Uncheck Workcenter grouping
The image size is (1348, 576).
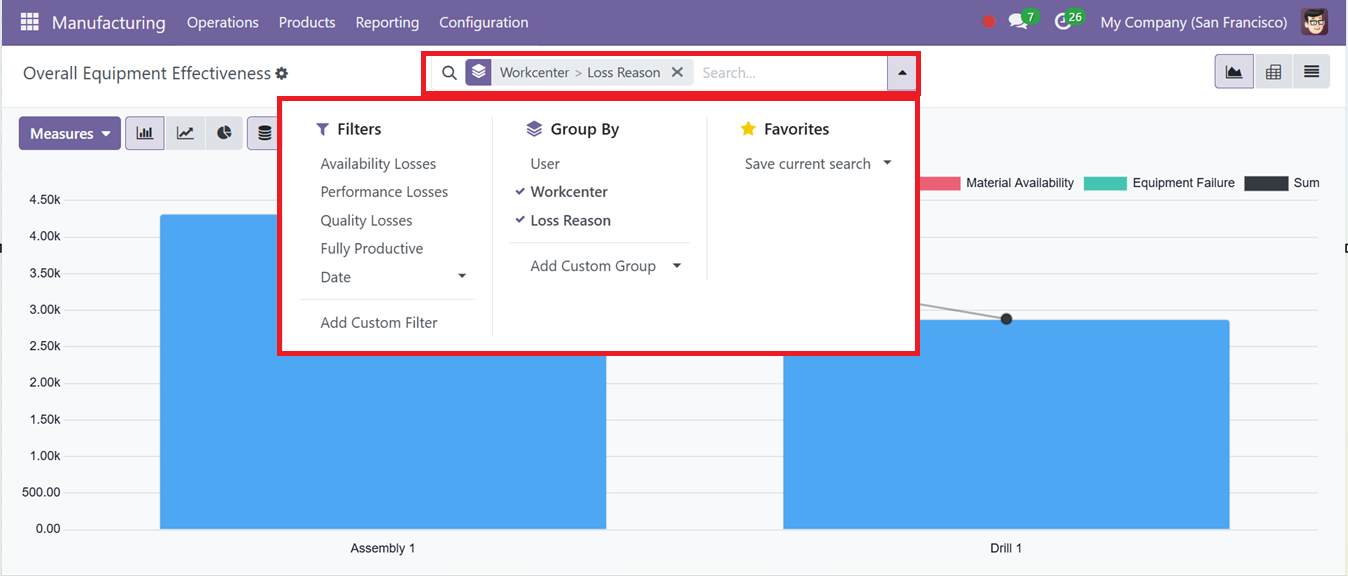pos(569,192)
